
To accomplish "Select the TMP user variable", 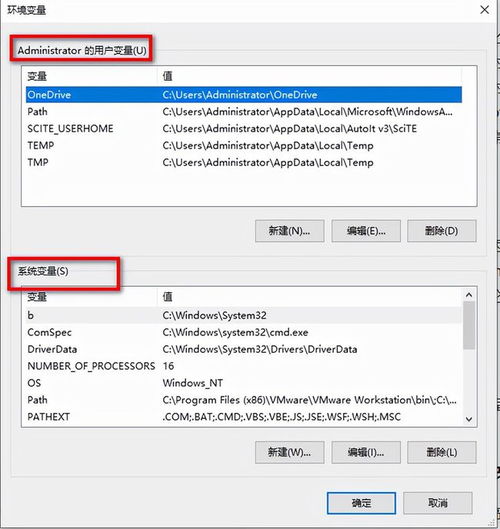I will (x=244, y=162).
